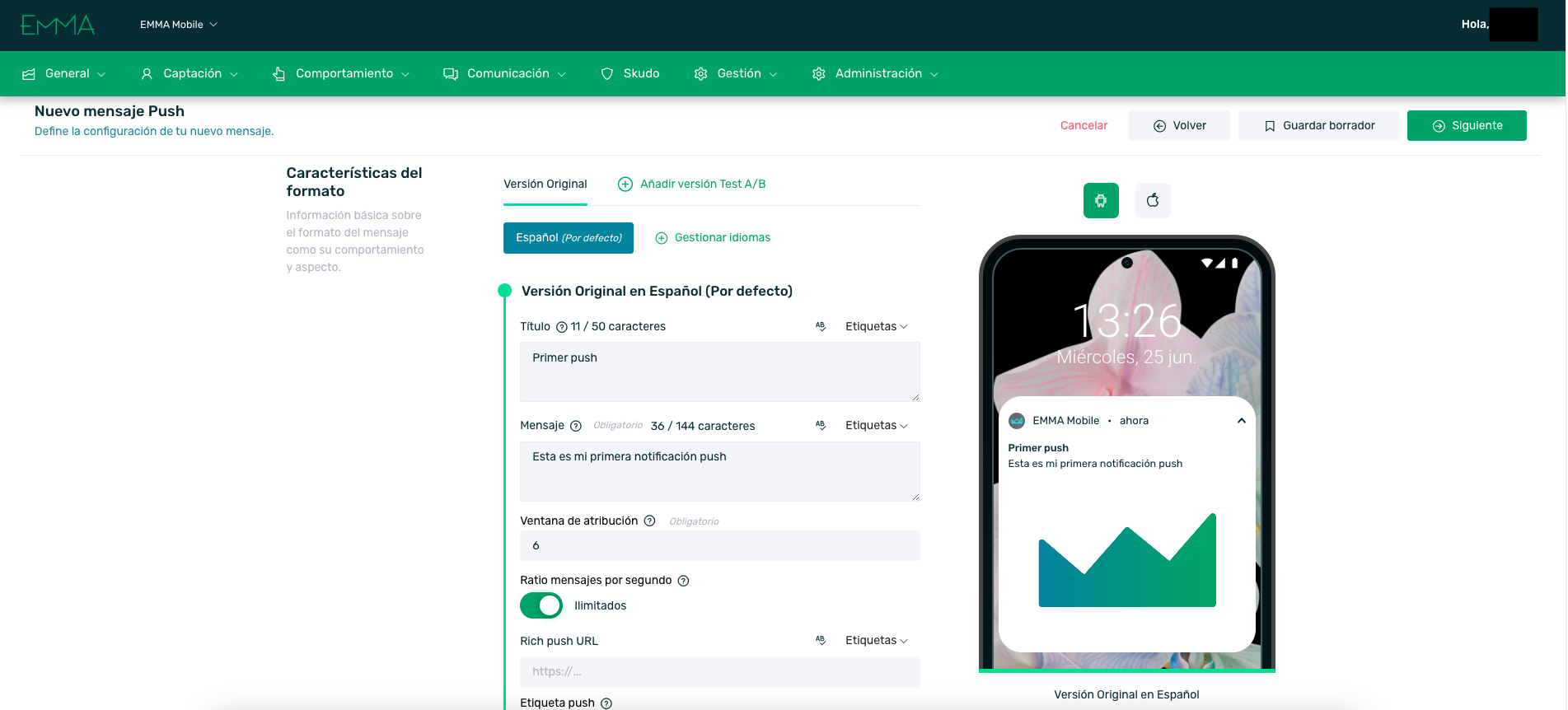
Task: Expand Gestión chevron arrow
Action: (x=774, y=74)
